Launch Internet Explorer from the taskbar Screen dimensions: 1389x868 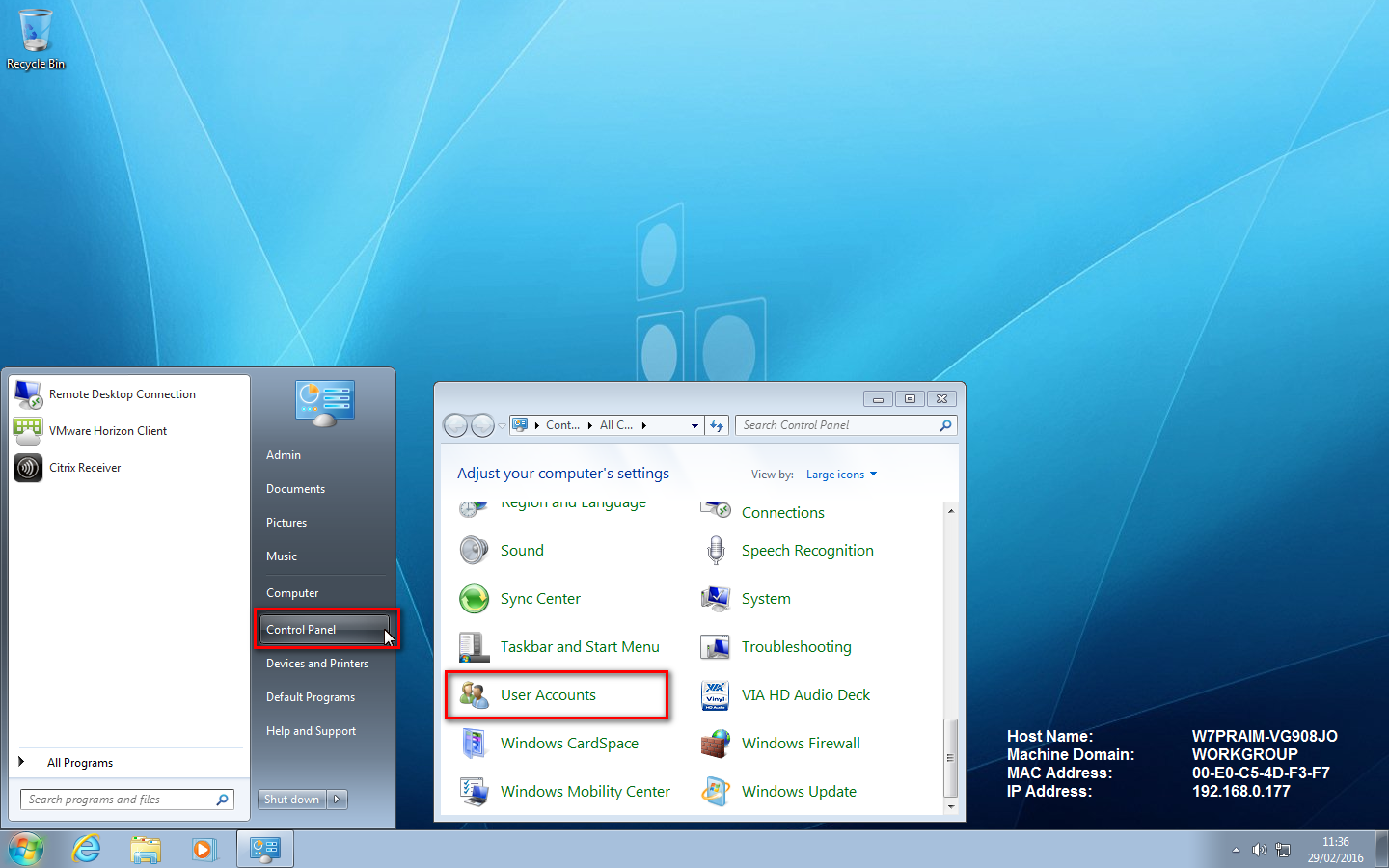[x=87, y=849]
